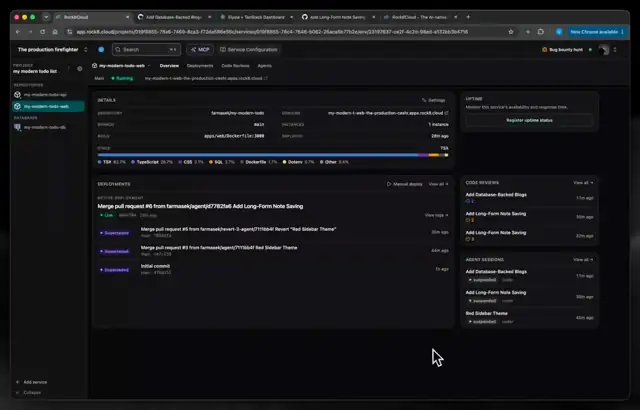Image resolution: width=640 pixels, height=410 pixels.
Task: Switch to the Agents tab
Action: 264,66
